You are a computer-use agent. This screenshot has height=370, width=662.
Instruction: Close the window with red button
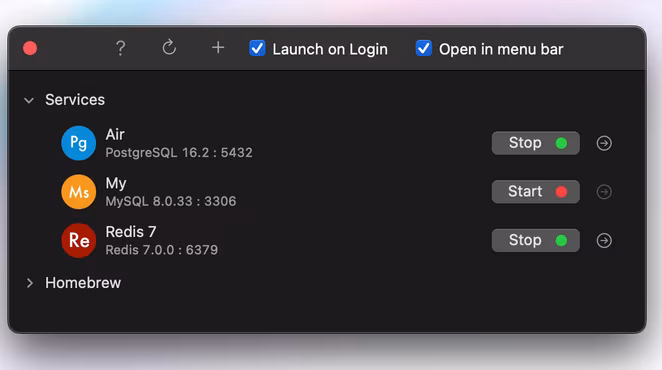pos(30,48)
